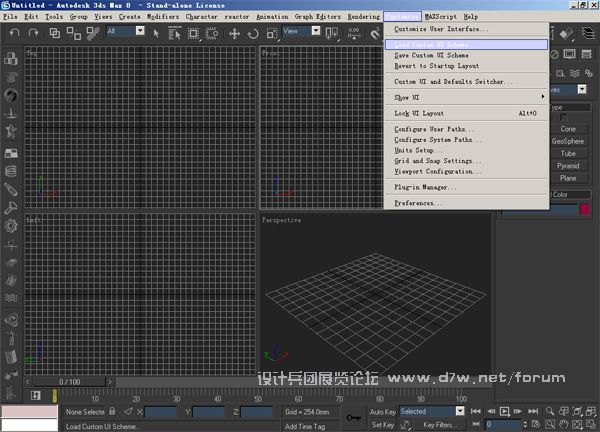Go to end frame playback button
This screenshot has width=600, height=432.
[x=533, y=411]
